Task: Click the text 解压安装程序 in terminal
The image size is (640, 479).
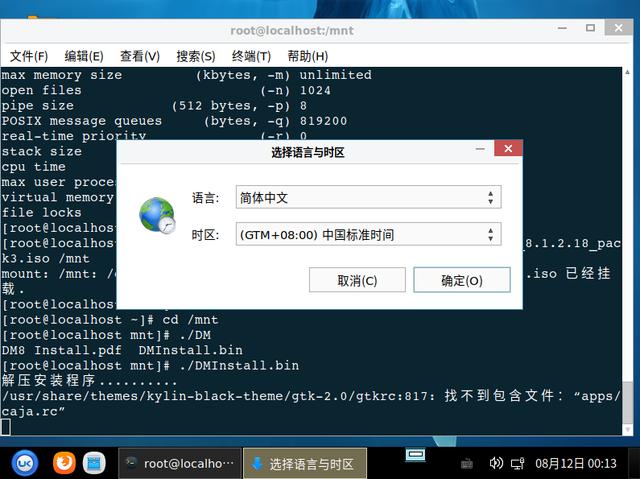Action: (49, 381)
